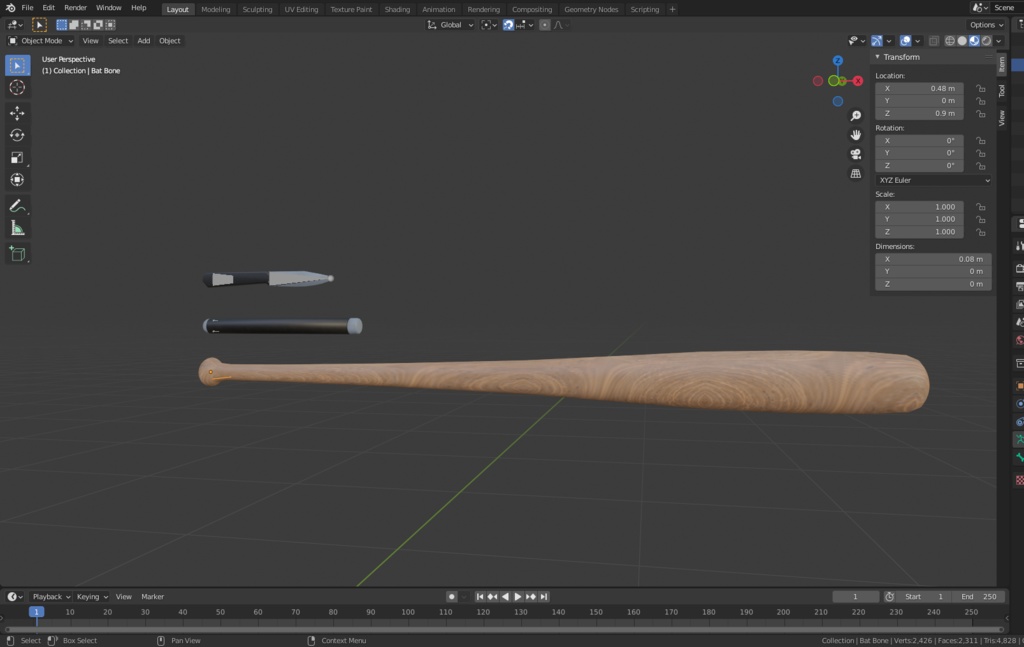Click the zoom view magnifier icon
This screenshot has width=1024, height=647.
point(856,116)
